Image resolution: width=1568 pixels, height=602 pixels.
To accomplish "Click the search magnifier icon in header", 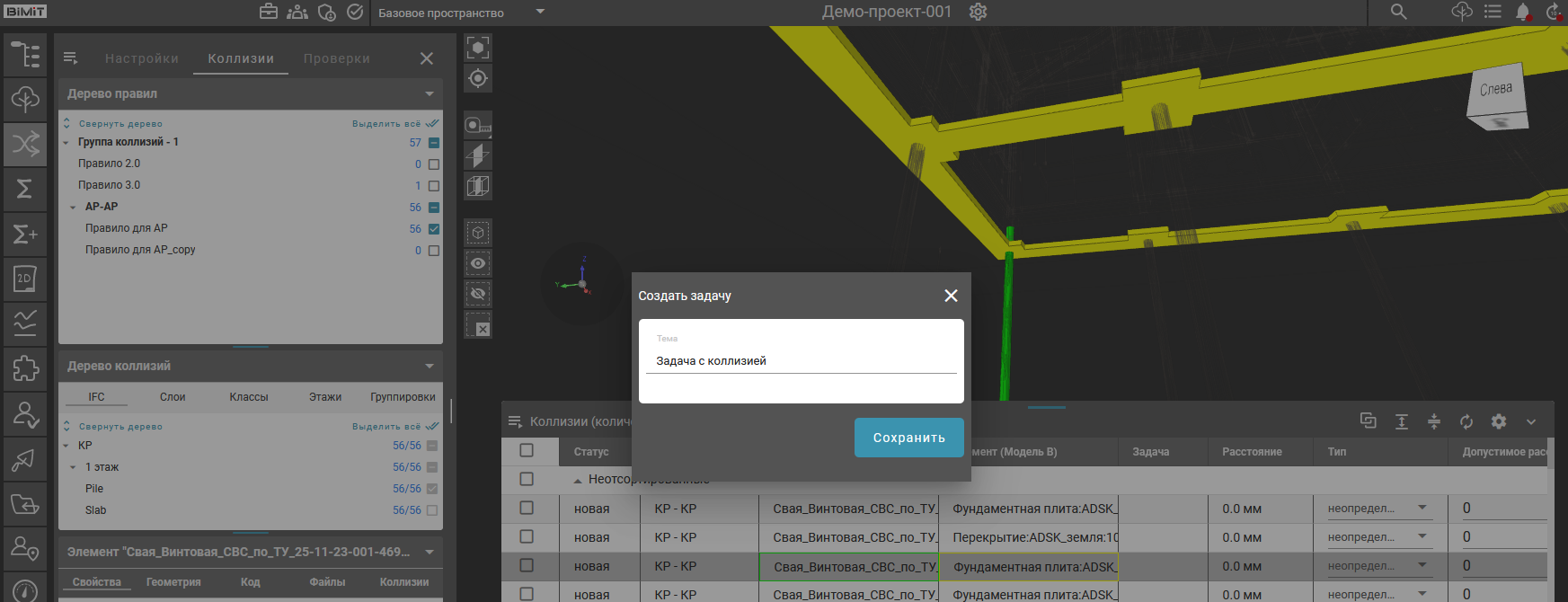I will [1398, 12].
